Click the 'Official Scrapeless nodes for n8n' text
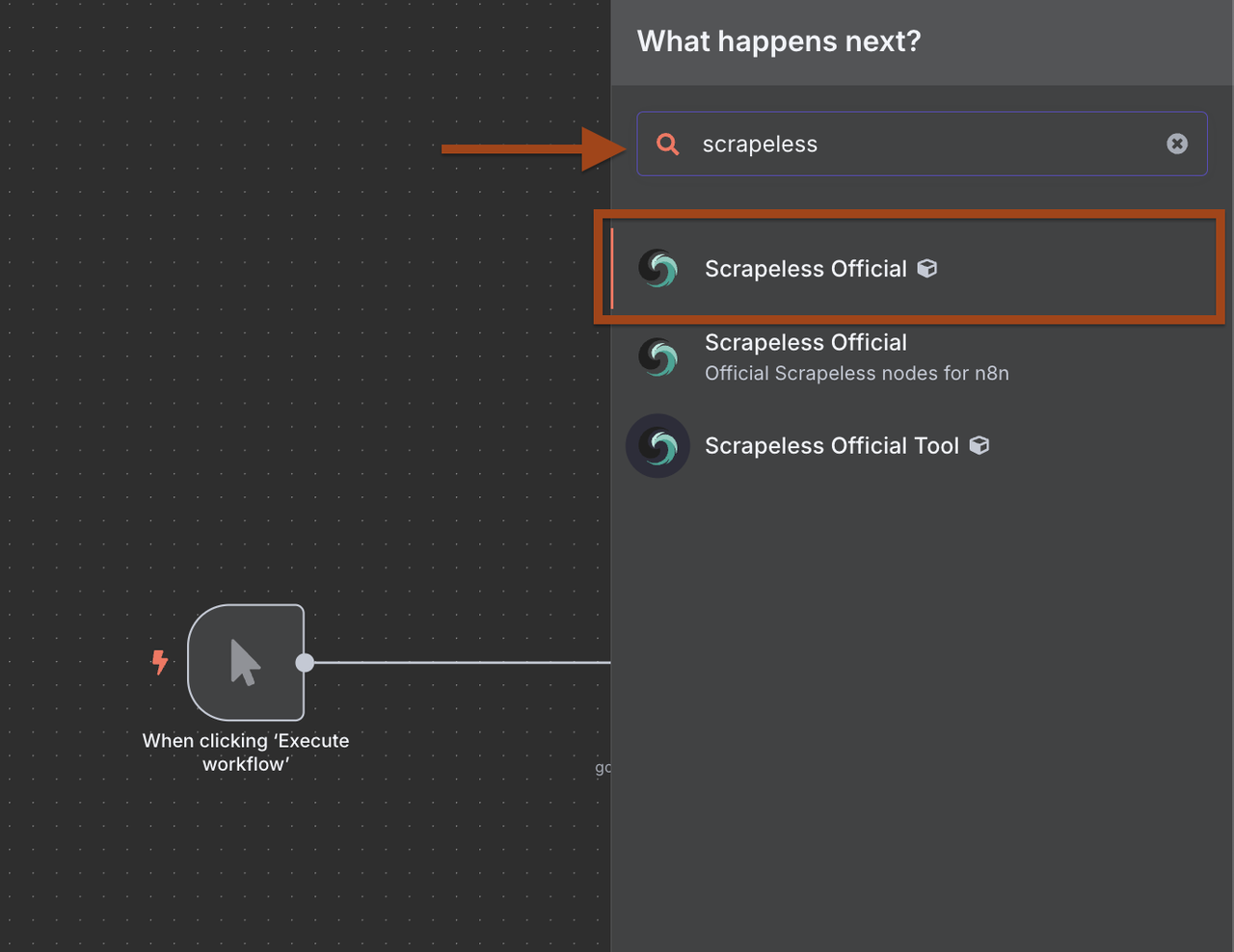 856,373
